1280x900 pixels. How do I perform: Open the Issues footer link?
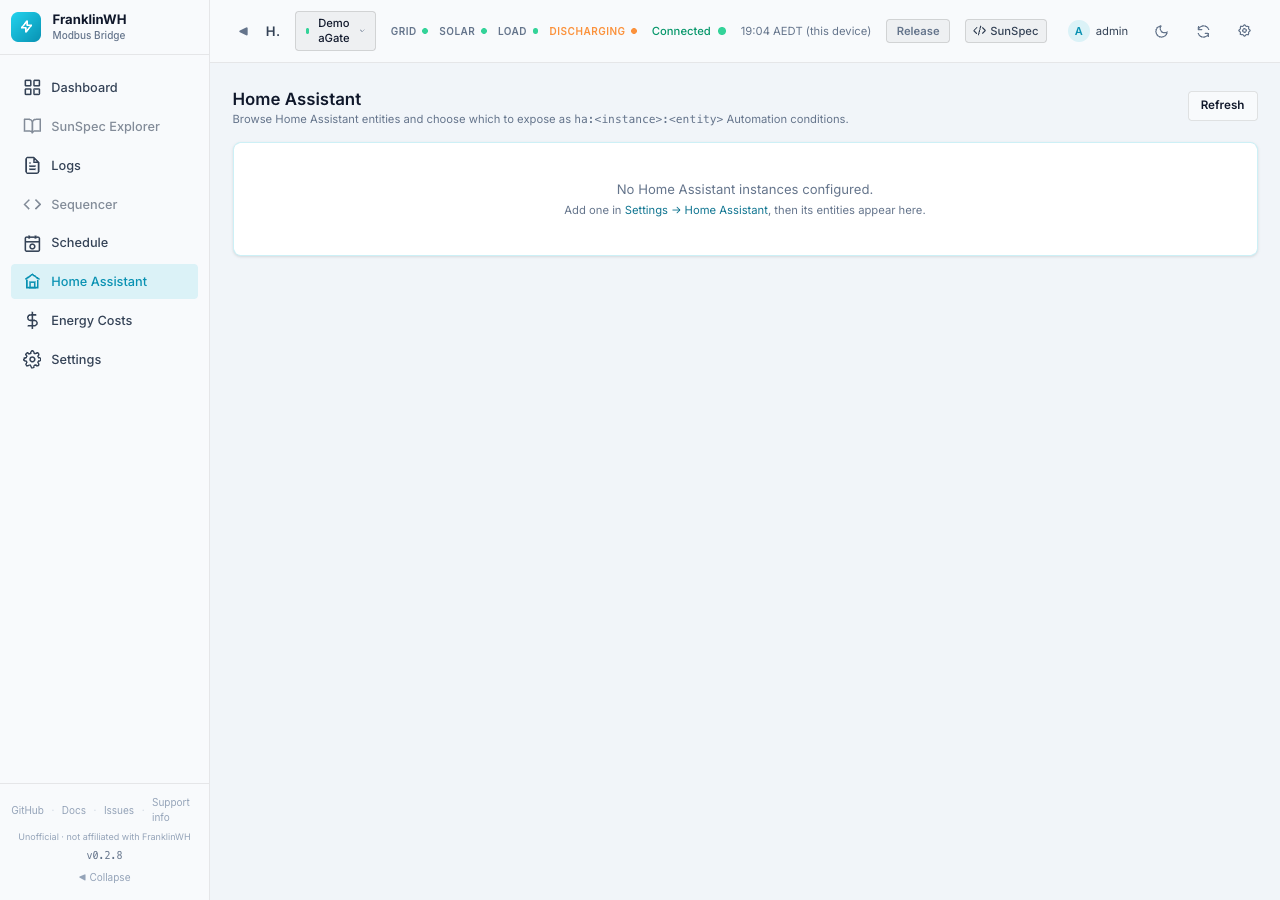(x=118, y=810)
